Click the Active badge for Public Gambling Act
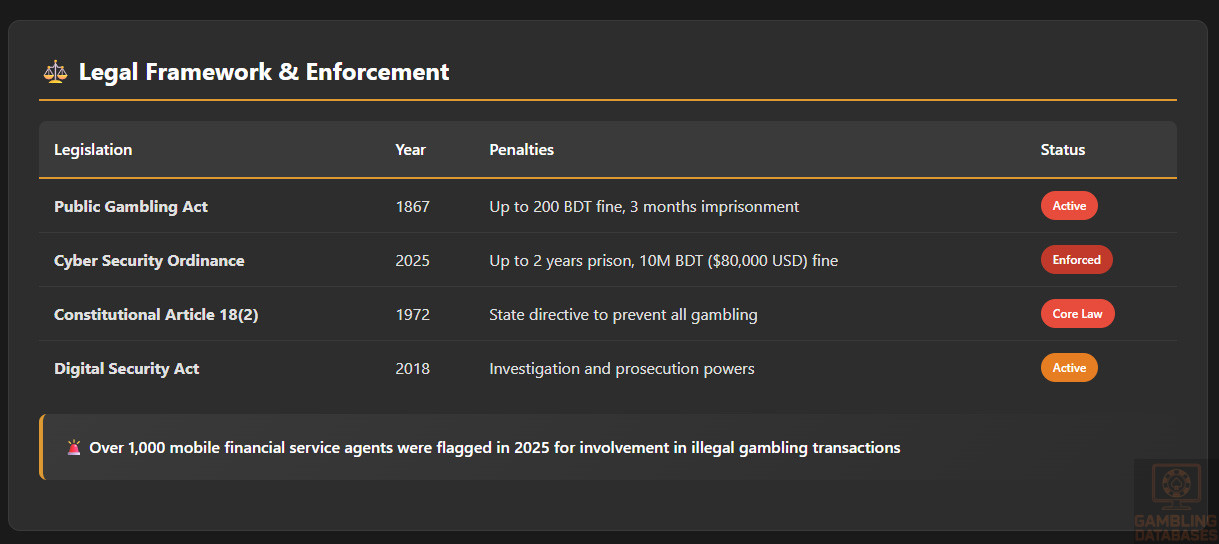1219x544 pixels. pyautogui.click(x=1069, y=206)
